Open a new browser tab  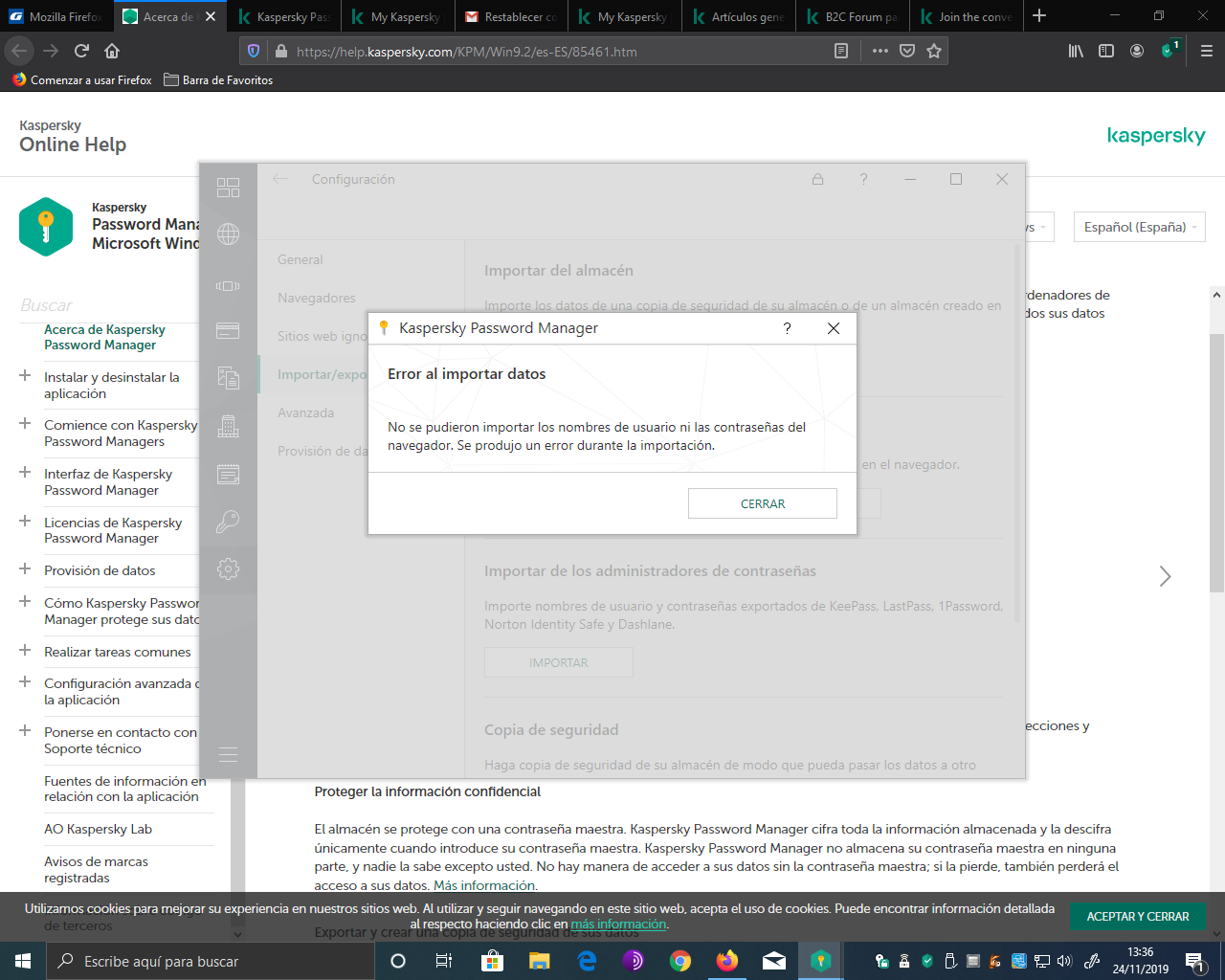pyautogui.click(x=1039, y=16)
